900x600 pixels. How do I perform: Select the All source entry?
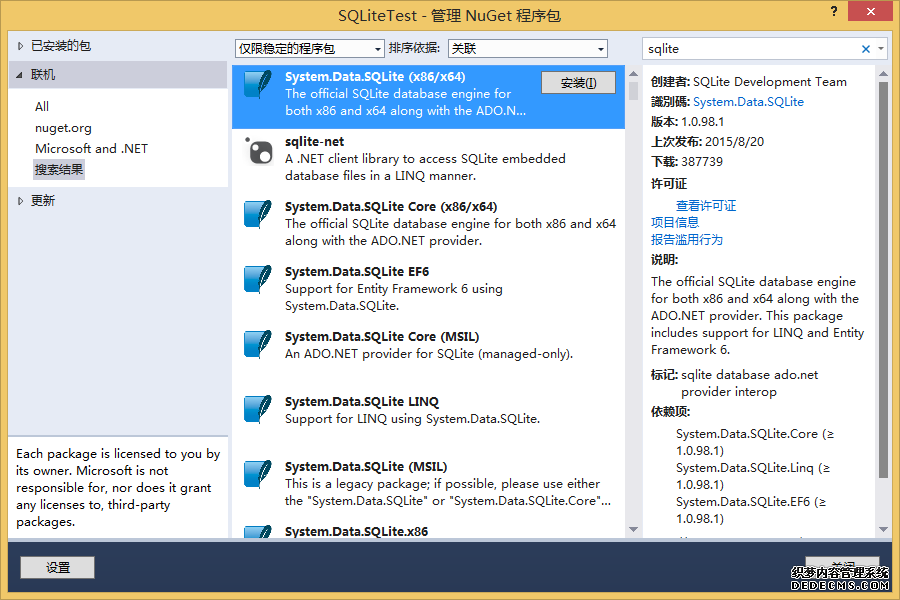pyautogui.click(x=42, y=107)
